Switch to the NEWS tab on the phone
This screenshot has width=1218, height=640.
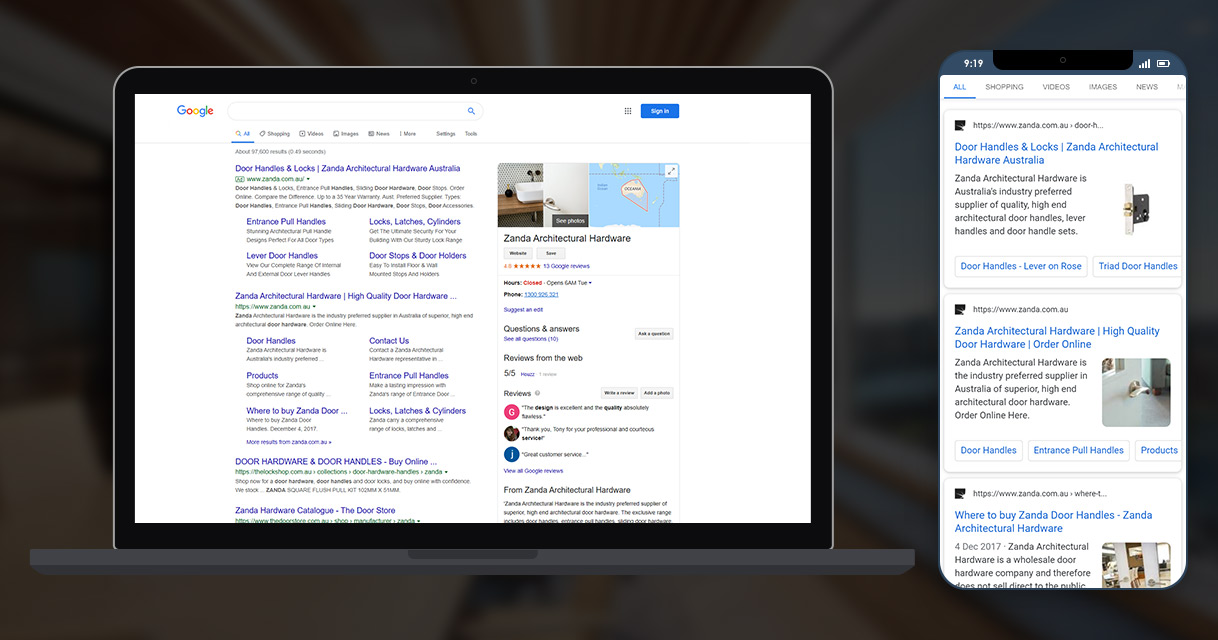click(1147, 87)
